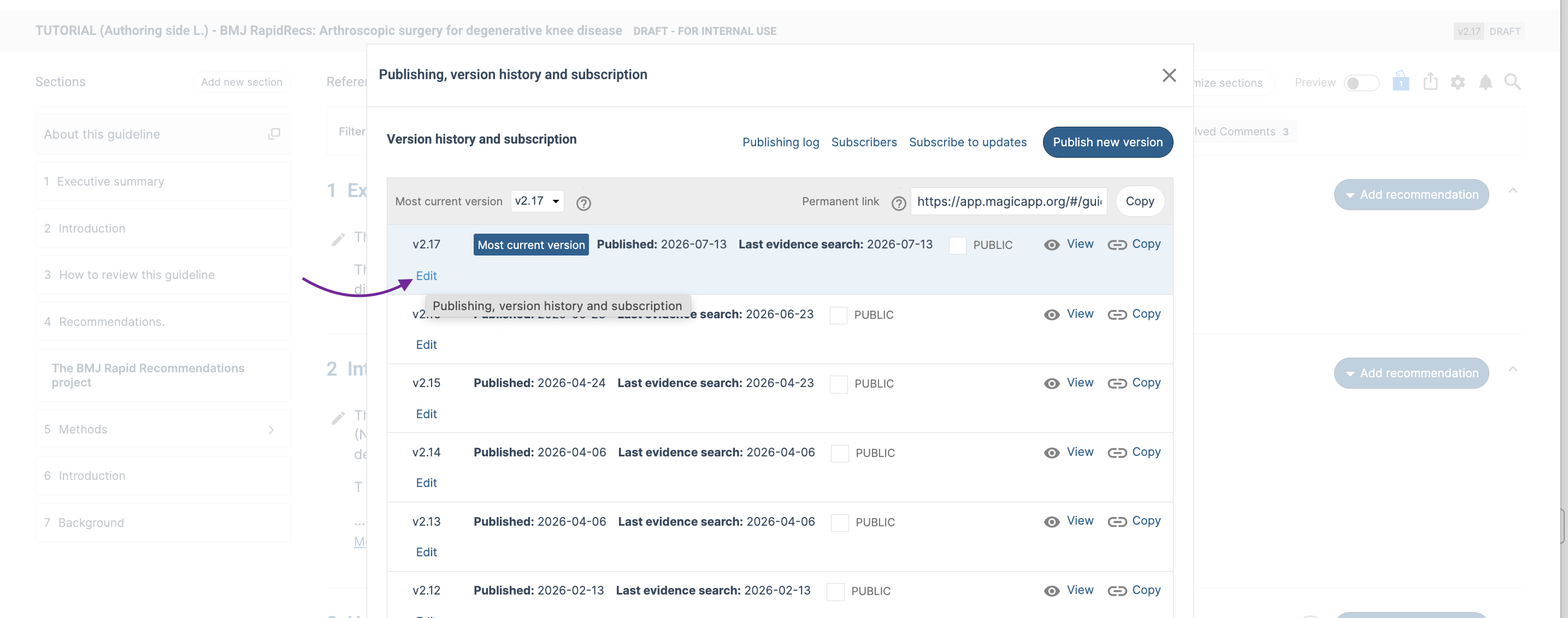1568x618 pixels.
Task: Click the help icon next to Most current version
Action: pyautogui.click(x=583, y=203)
